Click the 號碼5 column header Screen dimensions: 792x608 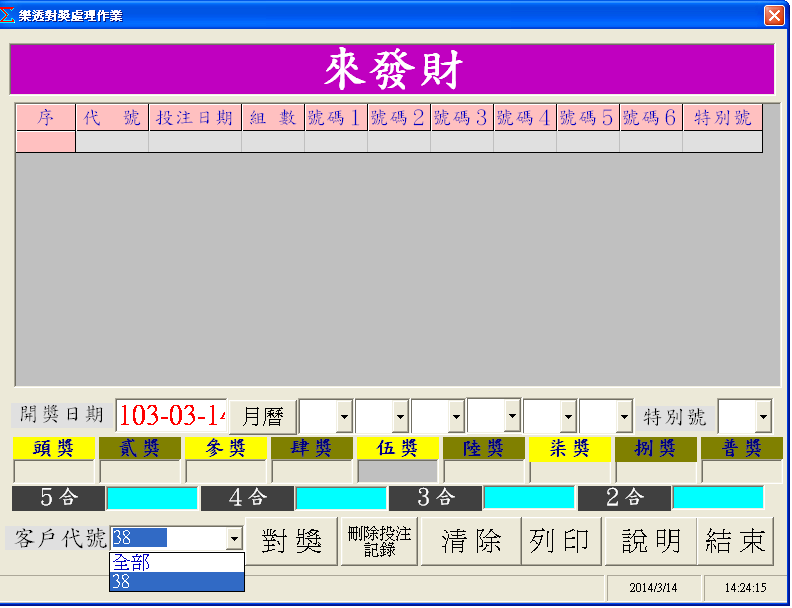click(588, 118)
